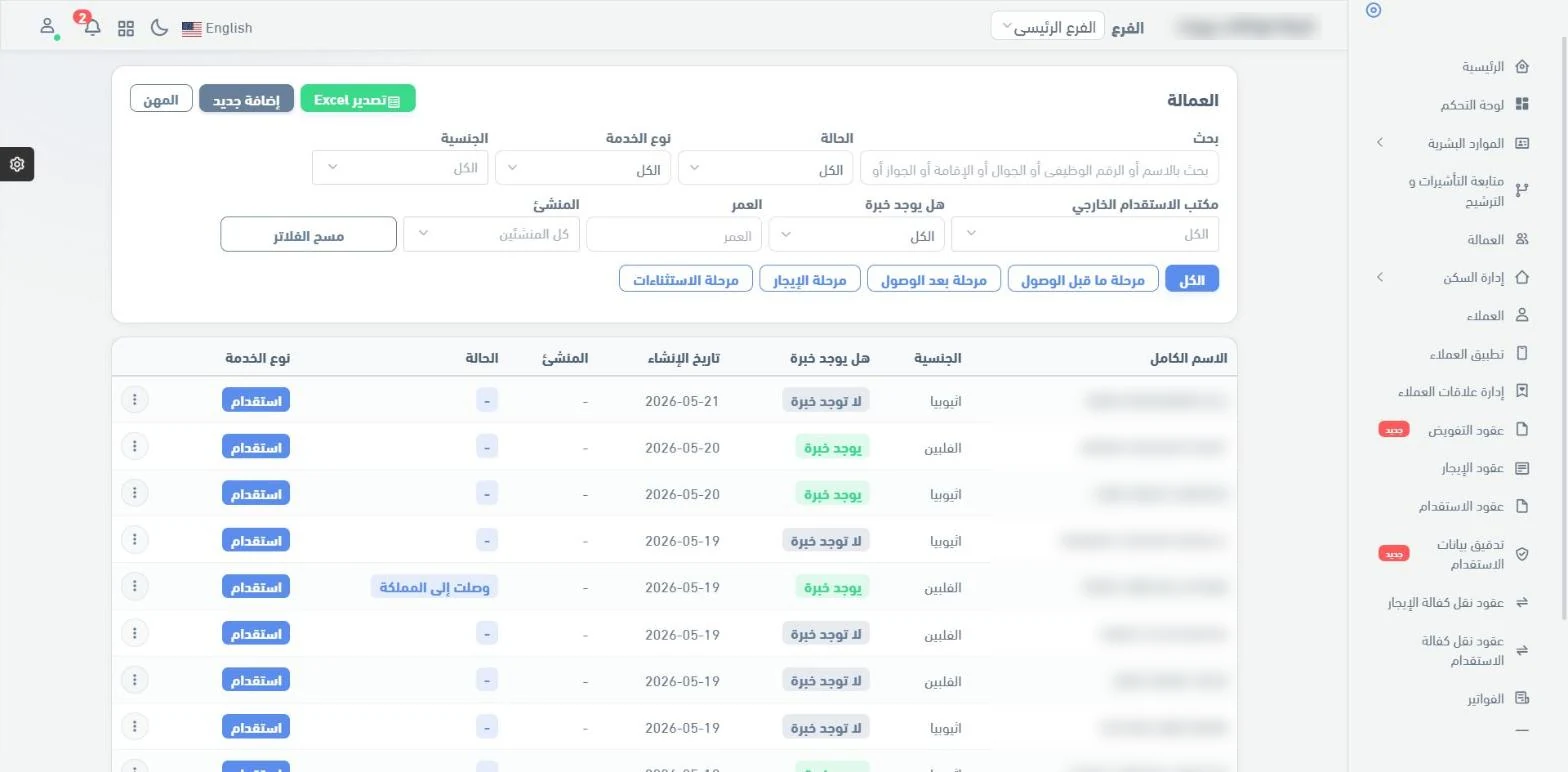Open عقود التفويض in sidebar
The height and width of the screenshot is (772, 1568).
tap(1466, 430)
